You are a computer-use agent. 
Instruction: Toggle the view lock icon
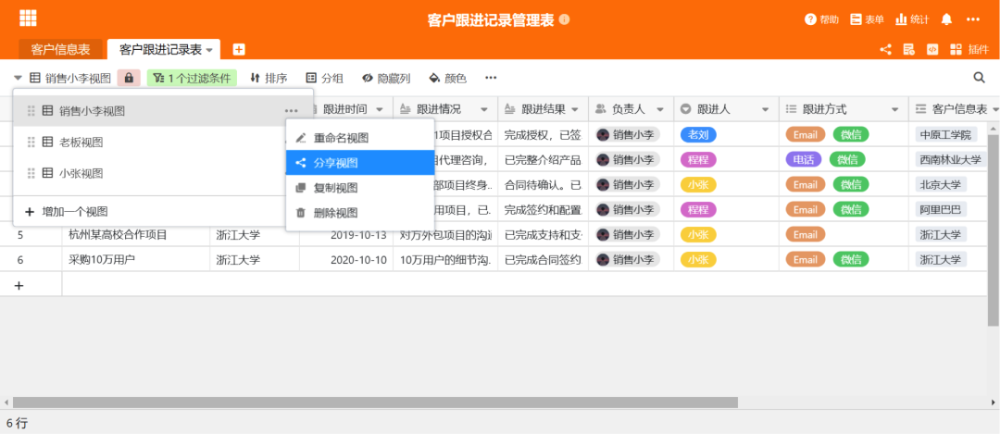tap(128, 77)
